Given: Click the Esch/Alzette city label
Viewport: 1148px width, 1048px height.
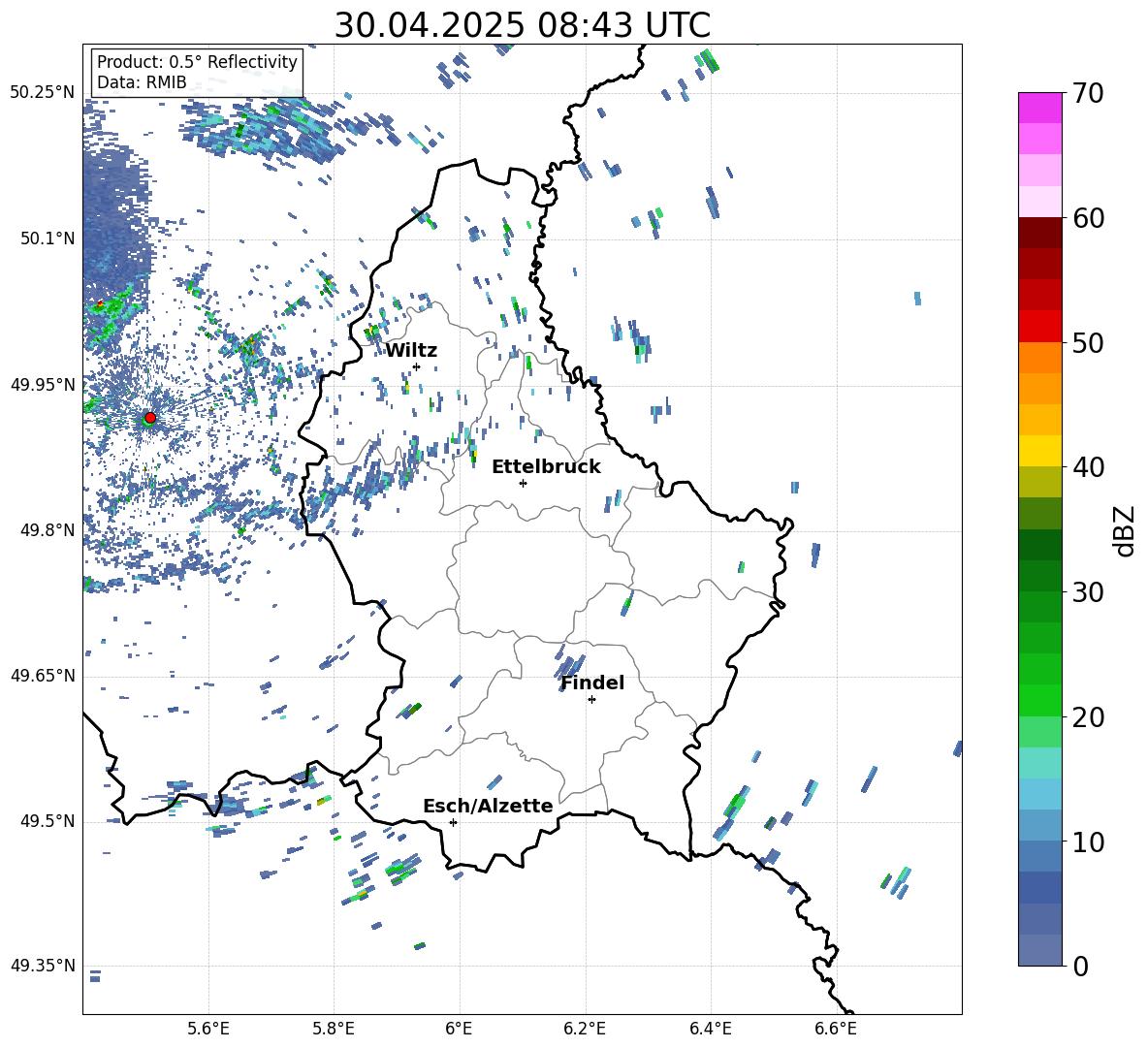Looking at the screenshot, I should [488, 806].
